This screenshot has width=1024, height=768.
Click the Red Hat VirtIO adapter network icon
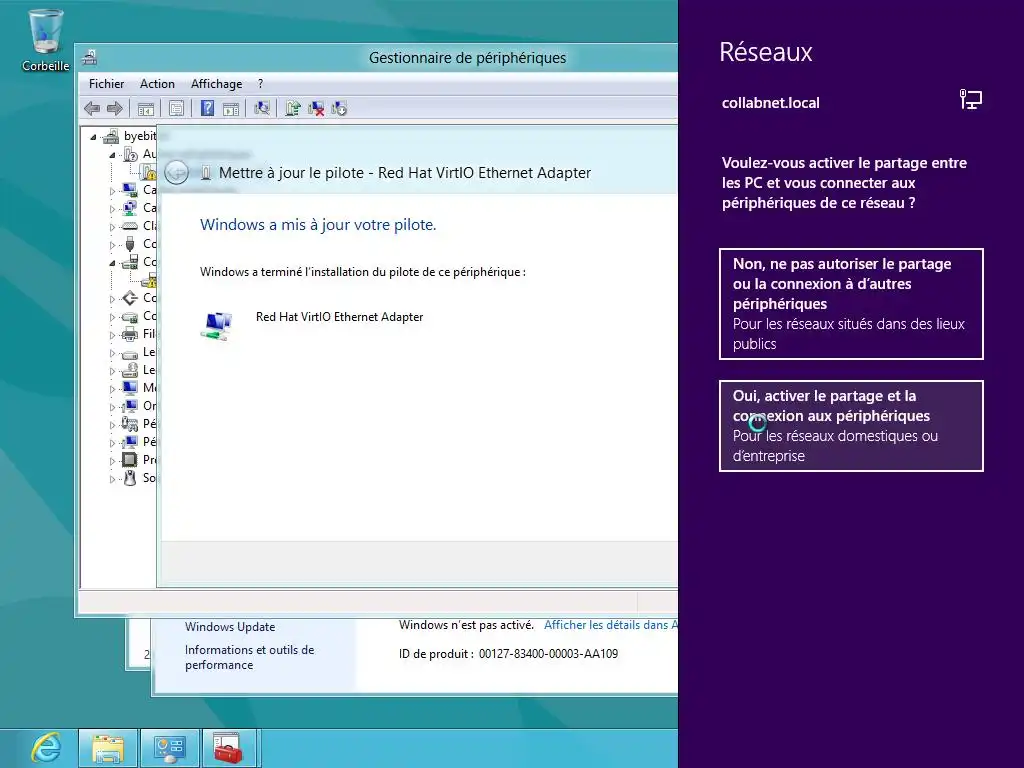[x=217, y=325]
